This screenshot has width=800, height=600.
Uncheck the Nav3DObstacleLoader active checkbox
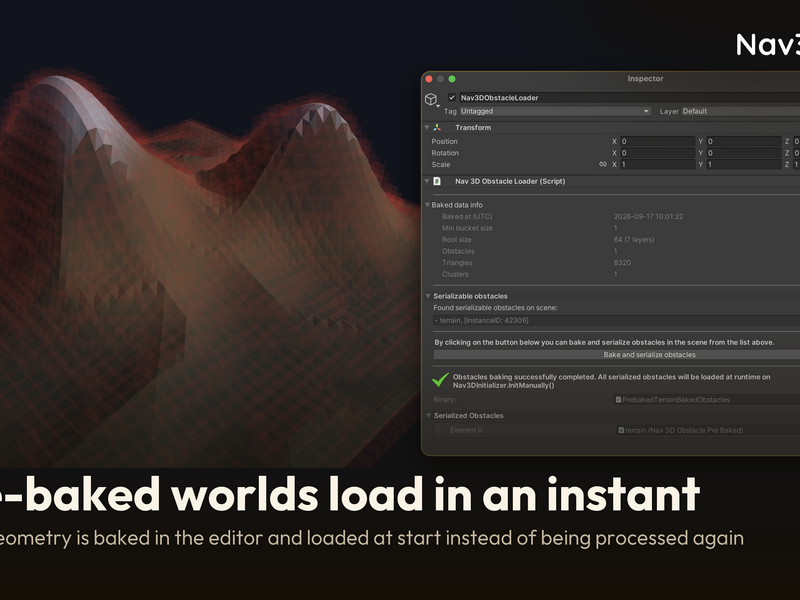point(452,97)
